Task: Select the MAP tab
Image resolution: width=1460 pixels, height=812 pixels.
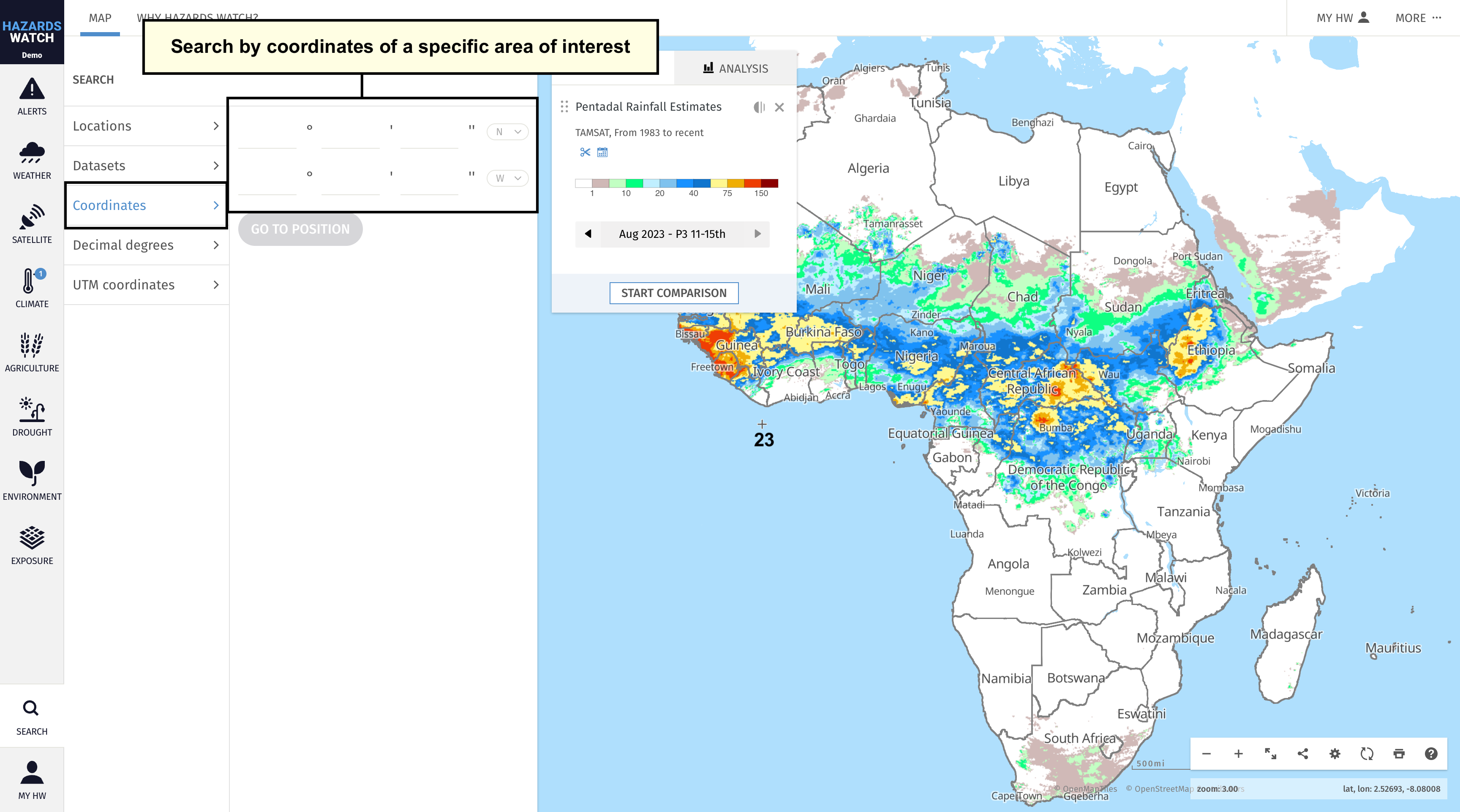Action: pyautogui.click(x=100, y=18)
